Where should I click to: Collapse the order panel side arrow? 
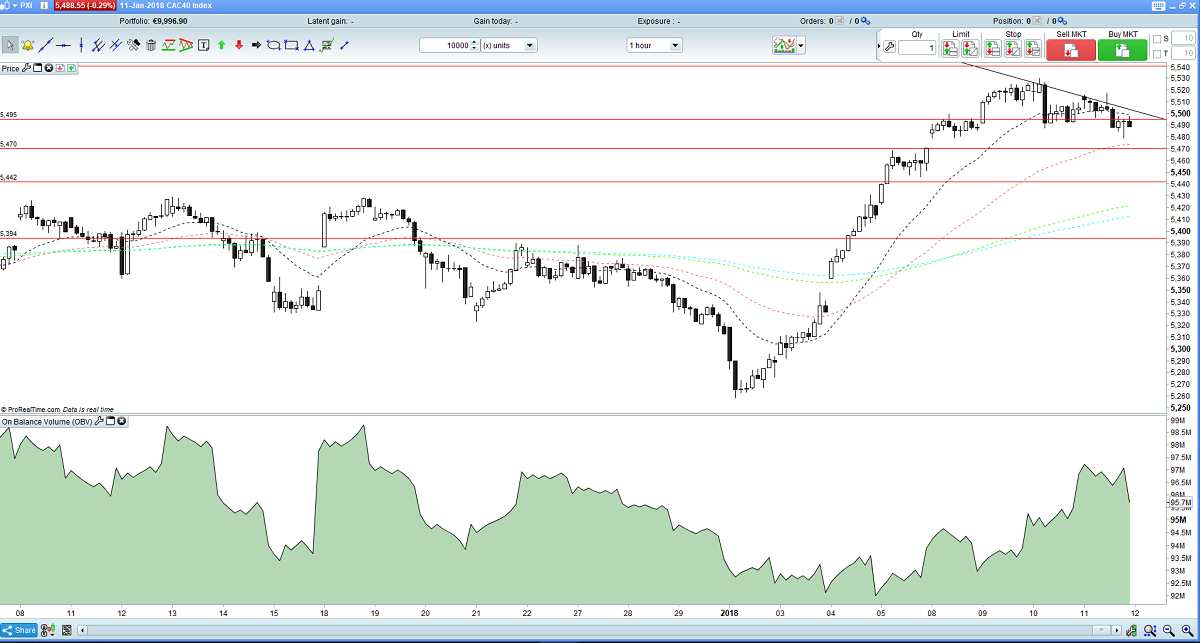pos(880,46)
